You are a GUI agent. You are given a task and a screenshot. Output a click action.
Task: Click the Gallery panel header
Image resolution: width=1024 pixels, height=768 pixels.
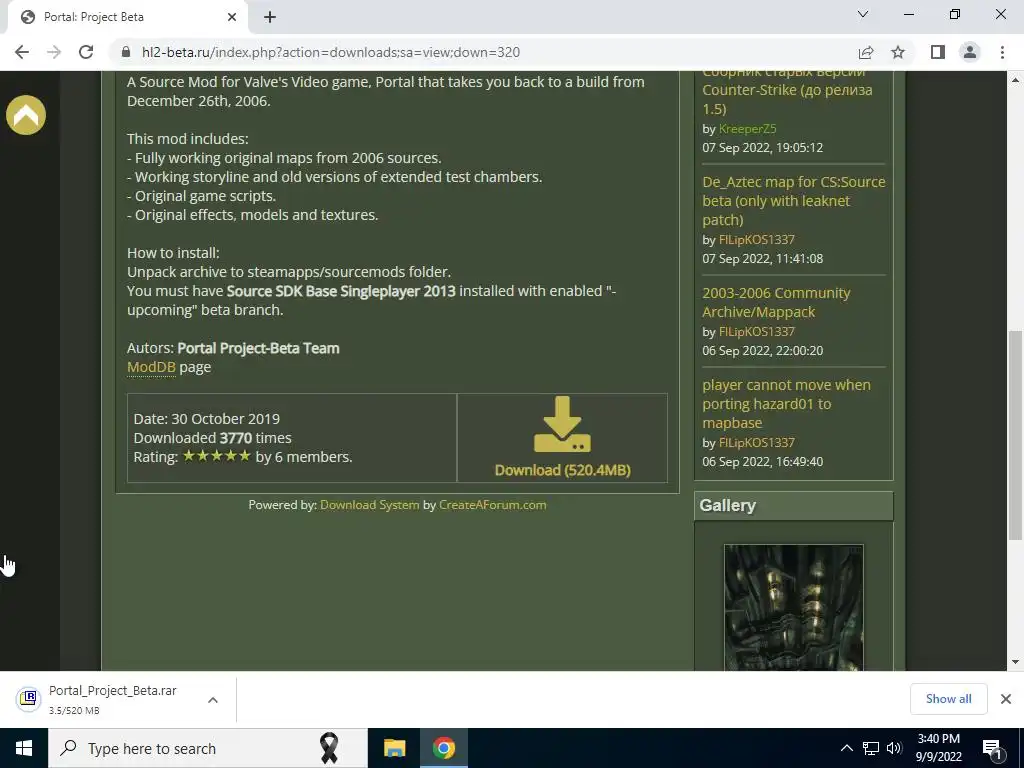coord(793,506)
